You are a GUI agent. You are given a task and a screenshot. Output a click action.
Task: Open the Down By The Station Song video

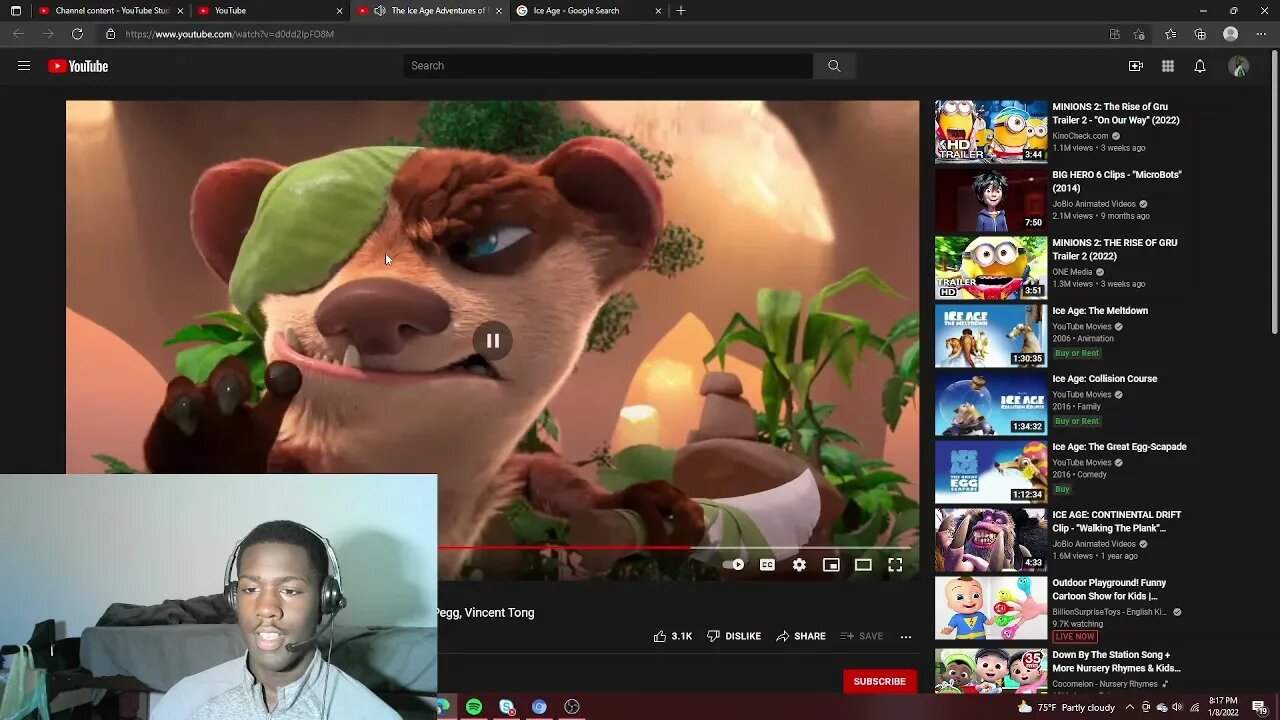1116,661
